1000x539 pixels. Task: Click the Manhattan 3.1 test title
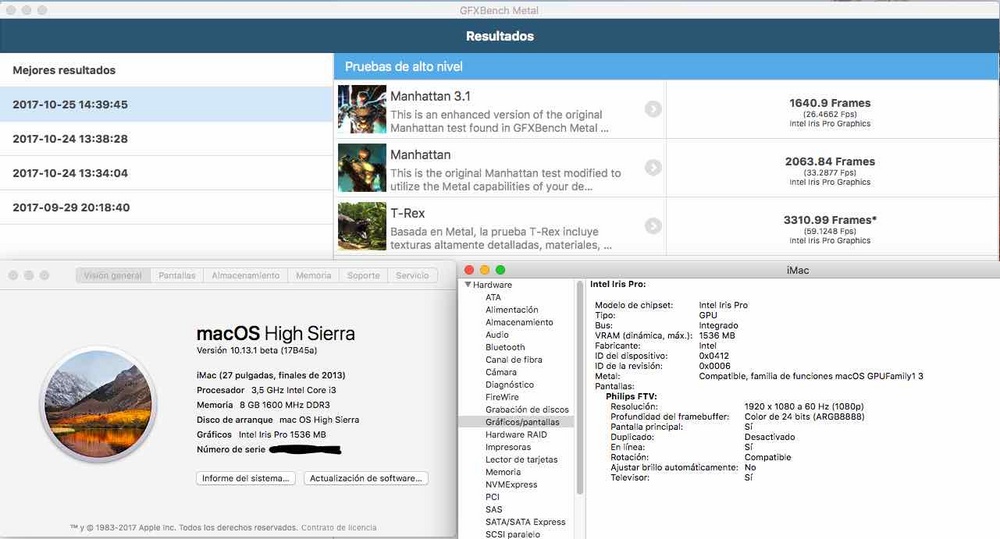tap(430, 96)
